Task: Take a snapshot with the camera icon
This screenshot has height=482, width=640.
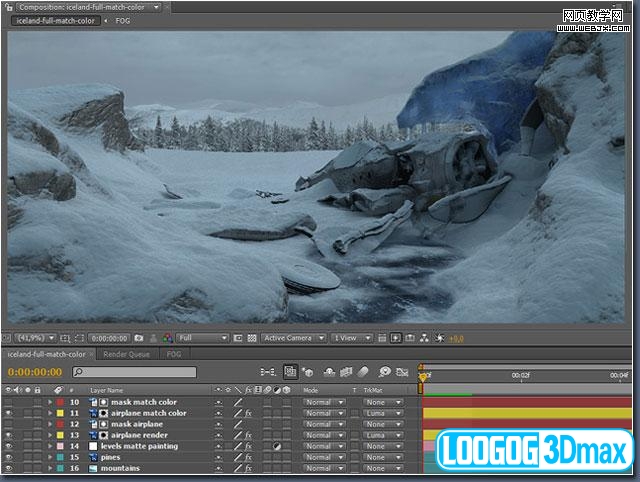Action: [139, 338]
